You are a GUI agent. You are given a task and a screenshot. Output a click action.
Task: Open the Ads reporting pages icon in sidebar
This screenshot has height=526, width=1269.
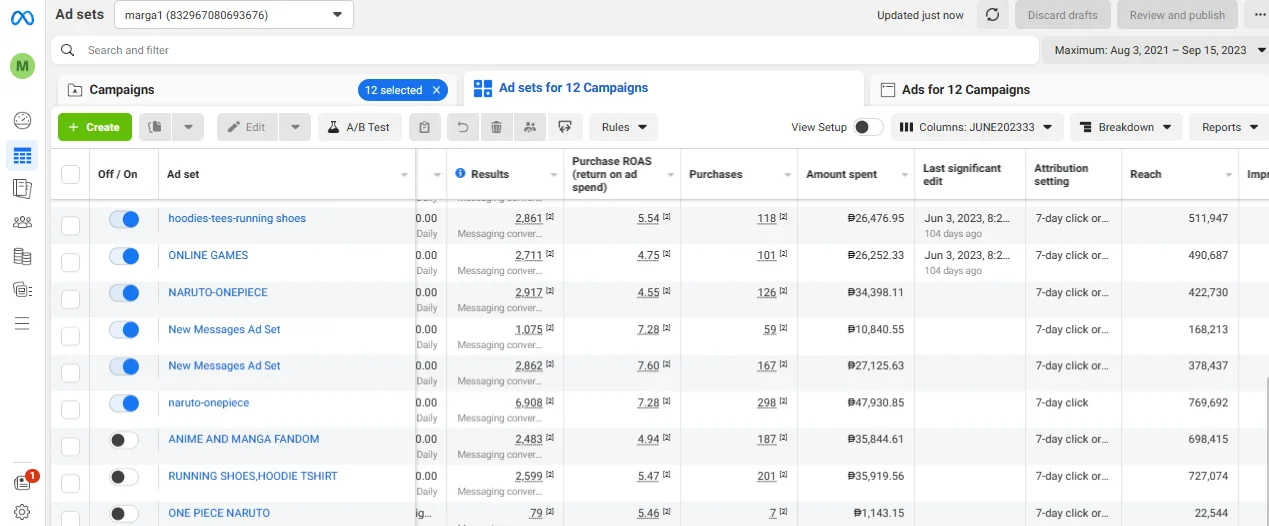22,188
